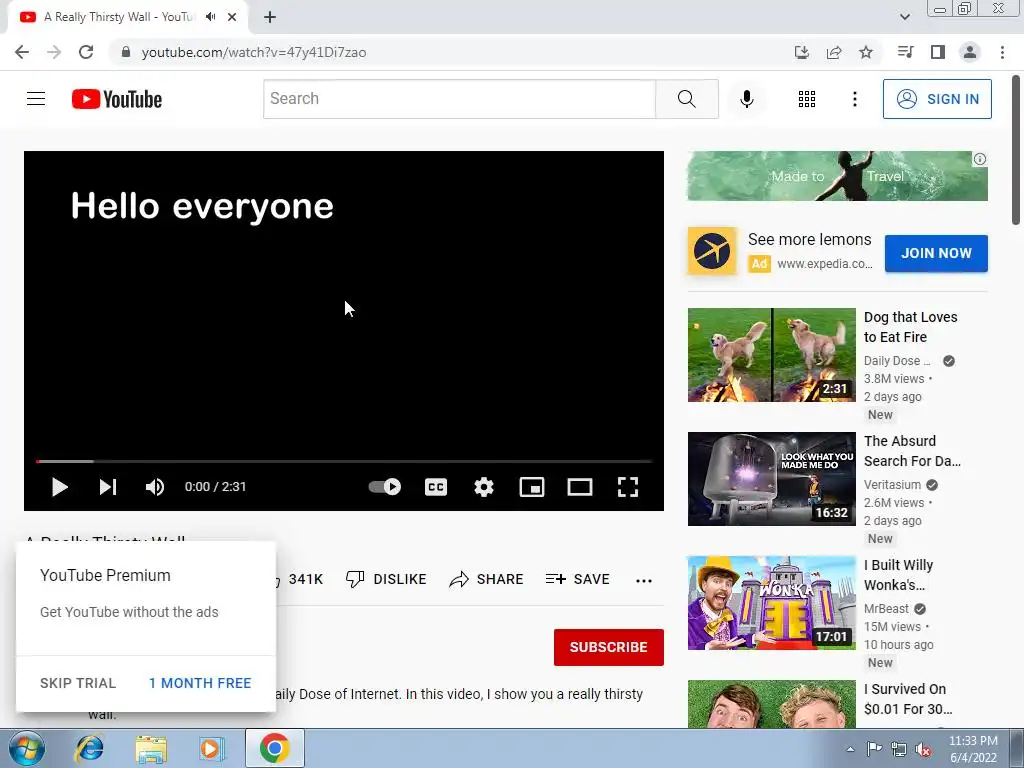Click the address bar URL
This screenshot has width=1024, height=768.
coord(253,52)
